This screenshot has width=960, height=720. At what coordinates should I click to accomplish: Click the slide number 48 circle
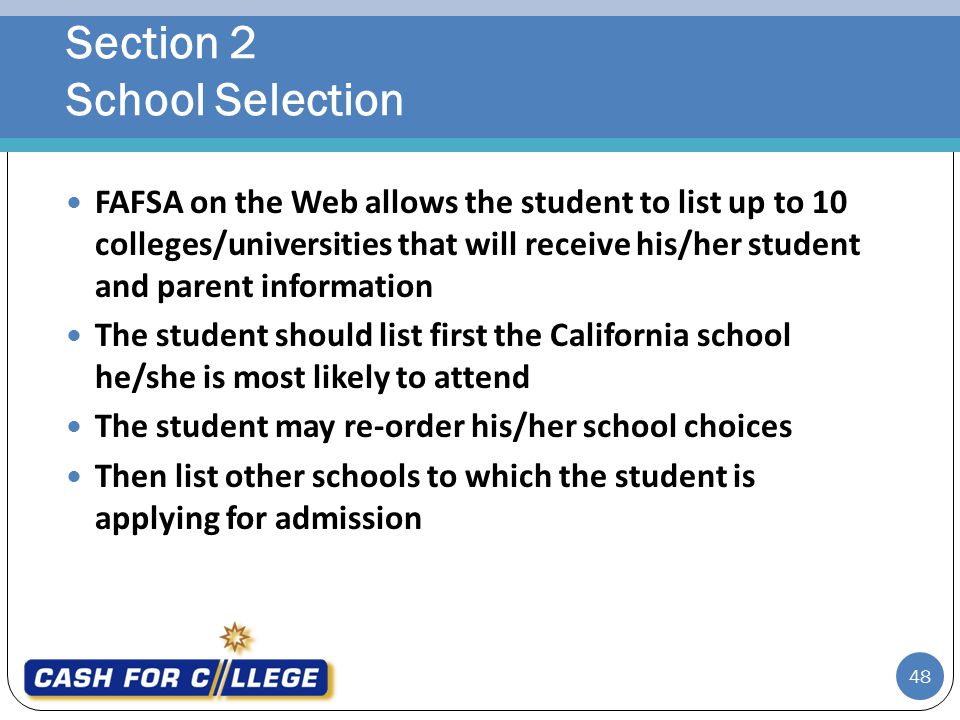click(x=920, y=677)
